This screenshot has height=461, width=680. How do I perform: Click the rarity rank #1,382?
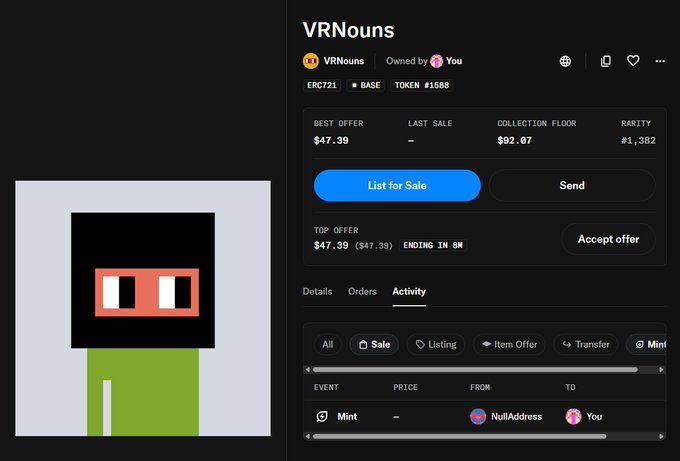coord(638,141)
